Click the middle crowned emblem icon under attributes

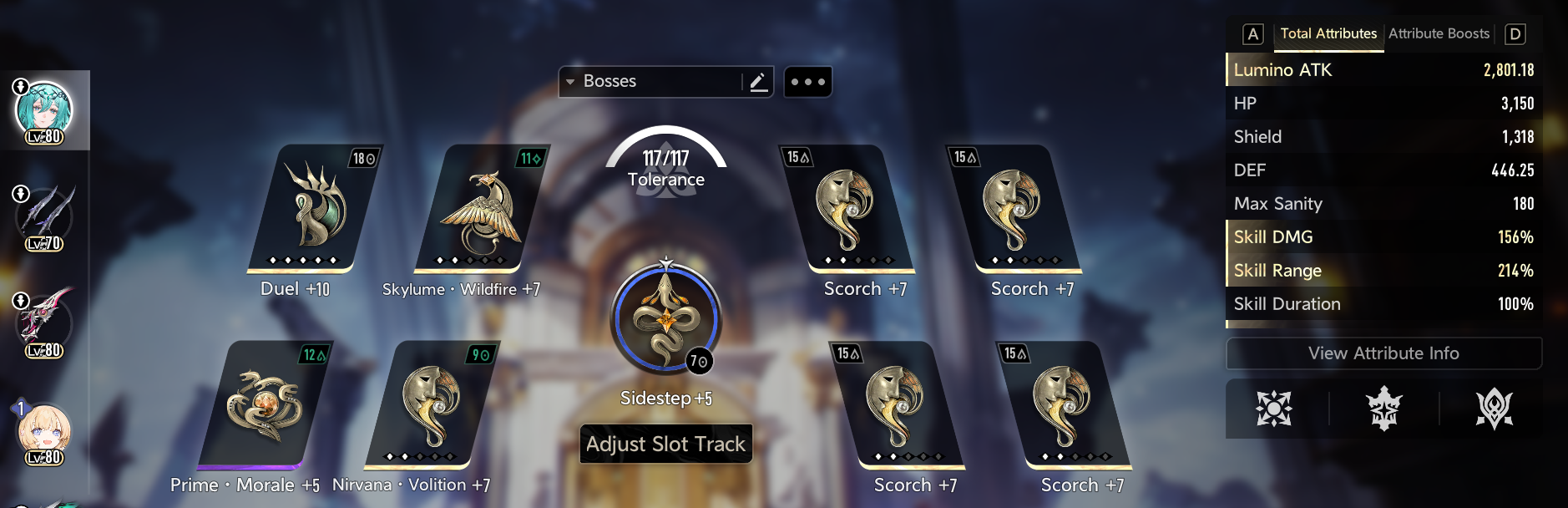pos(1383,409)
